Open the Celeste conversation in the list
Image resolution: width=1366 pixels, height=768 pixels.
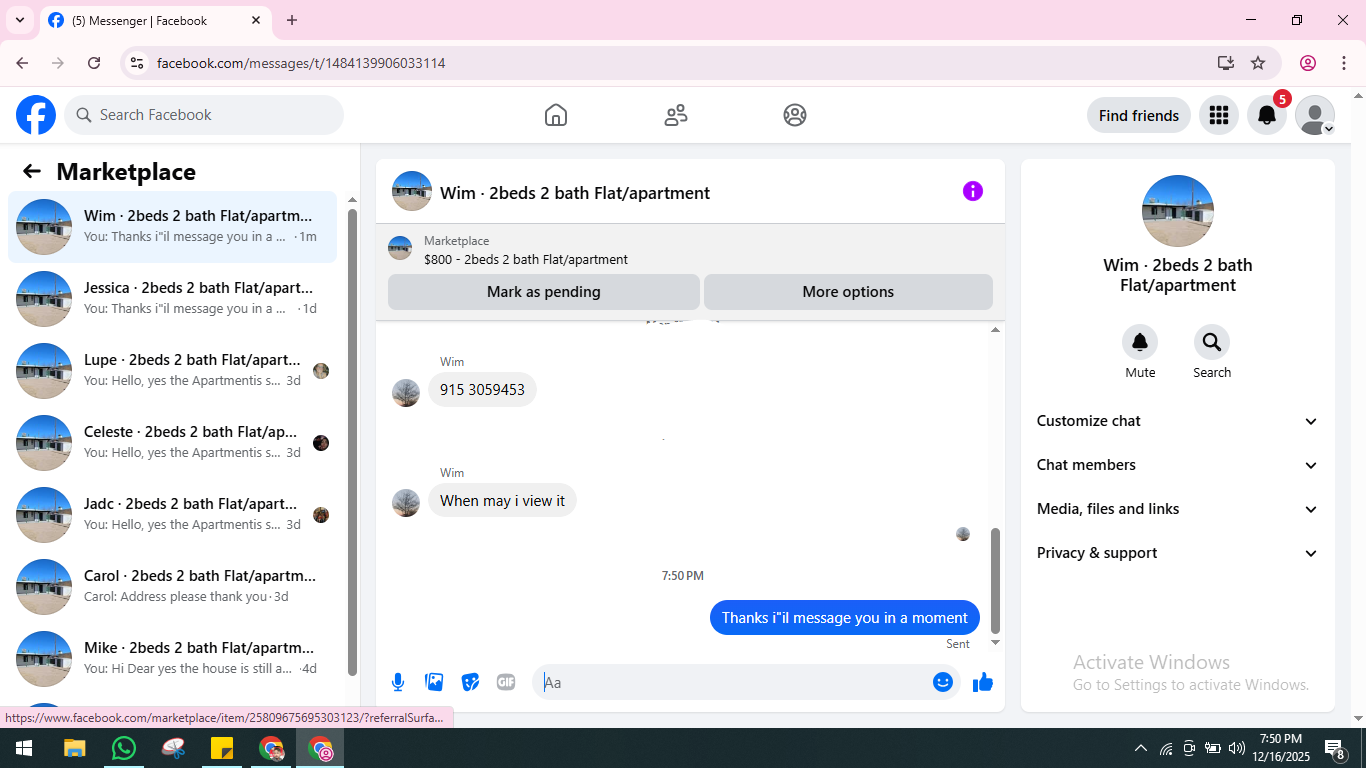click(x=172, y=443)
